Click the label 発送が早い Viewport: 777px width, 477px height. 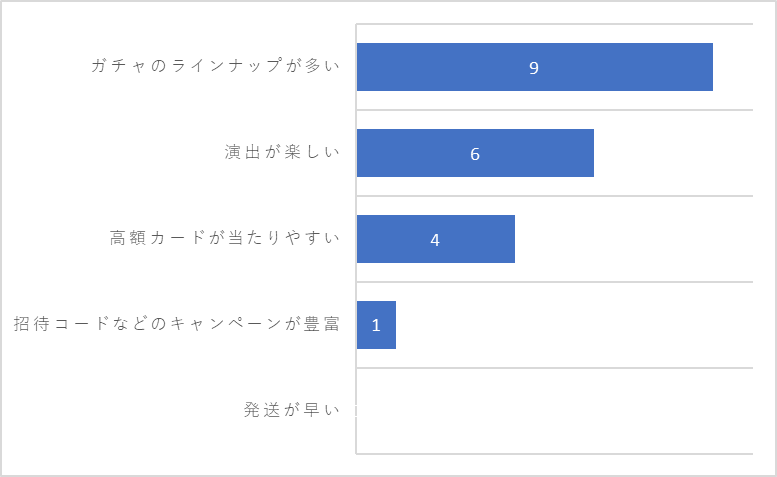[292, 410]
